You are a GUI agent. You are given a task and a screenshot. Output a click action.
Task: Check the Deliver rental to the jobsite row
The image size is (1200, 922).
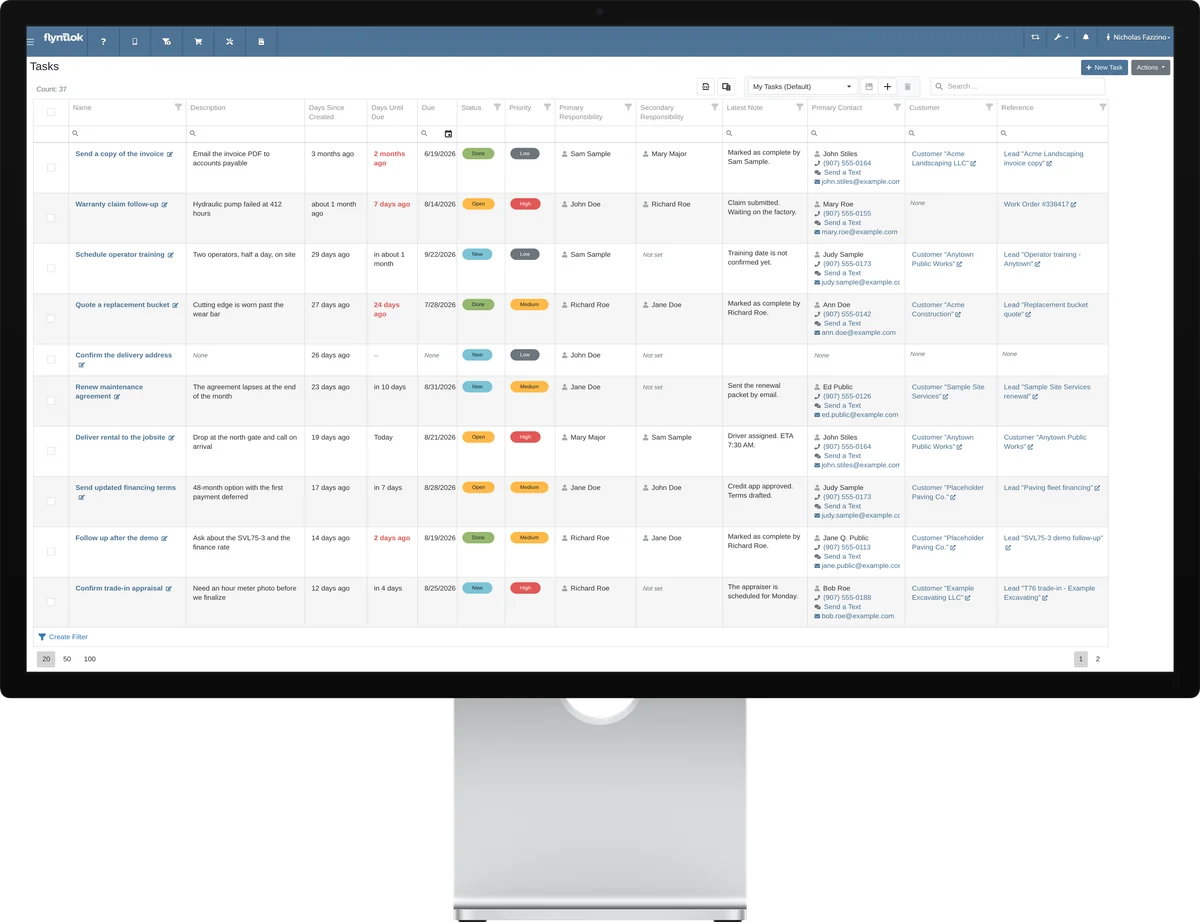[x=51, y=450]
